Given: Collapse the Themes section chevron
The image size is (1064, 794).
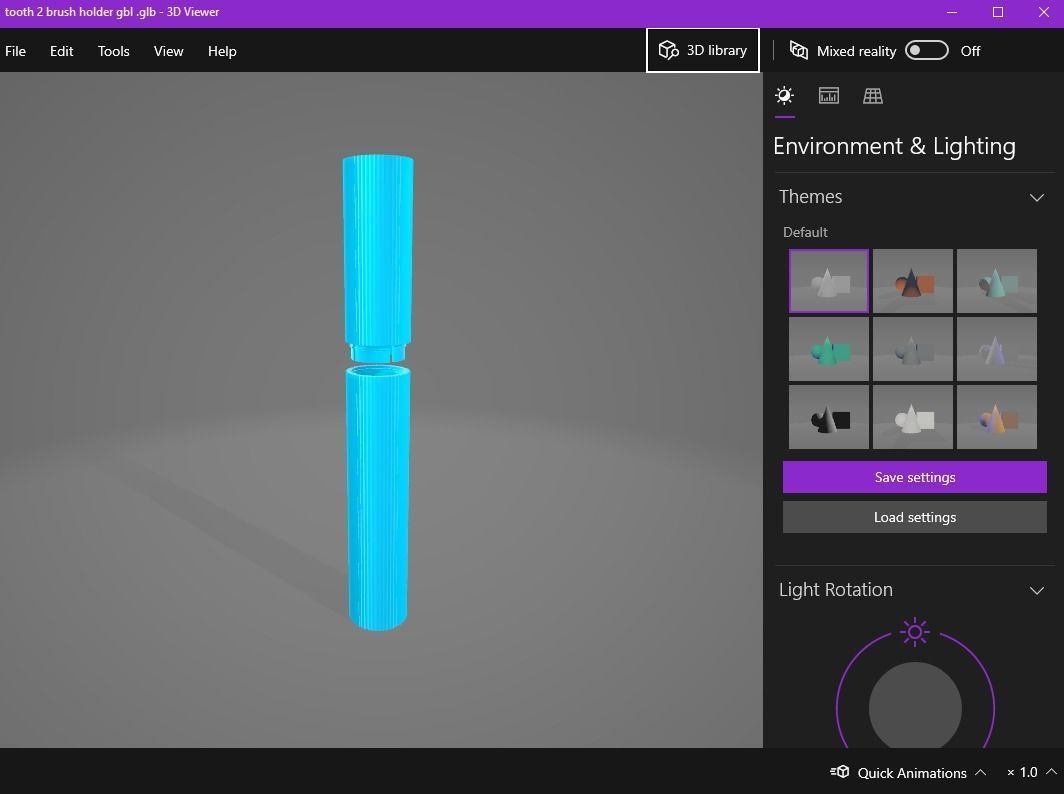Looking at the screenshot, I should tap(1037, 197).
